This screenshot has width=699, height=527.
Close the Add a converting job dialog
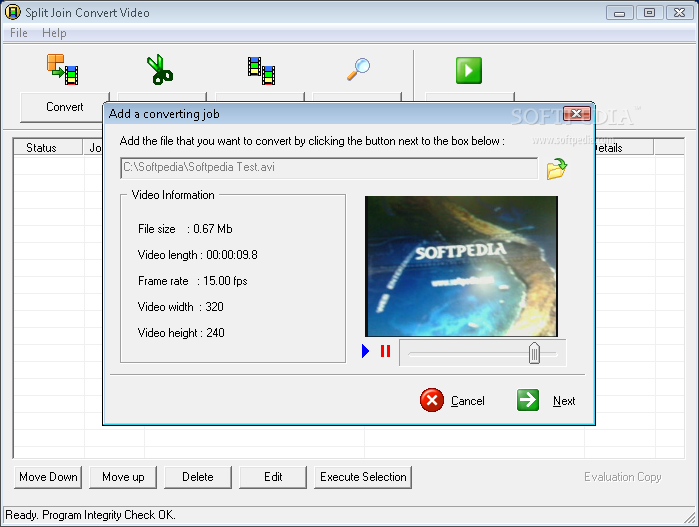pos(576,114)
